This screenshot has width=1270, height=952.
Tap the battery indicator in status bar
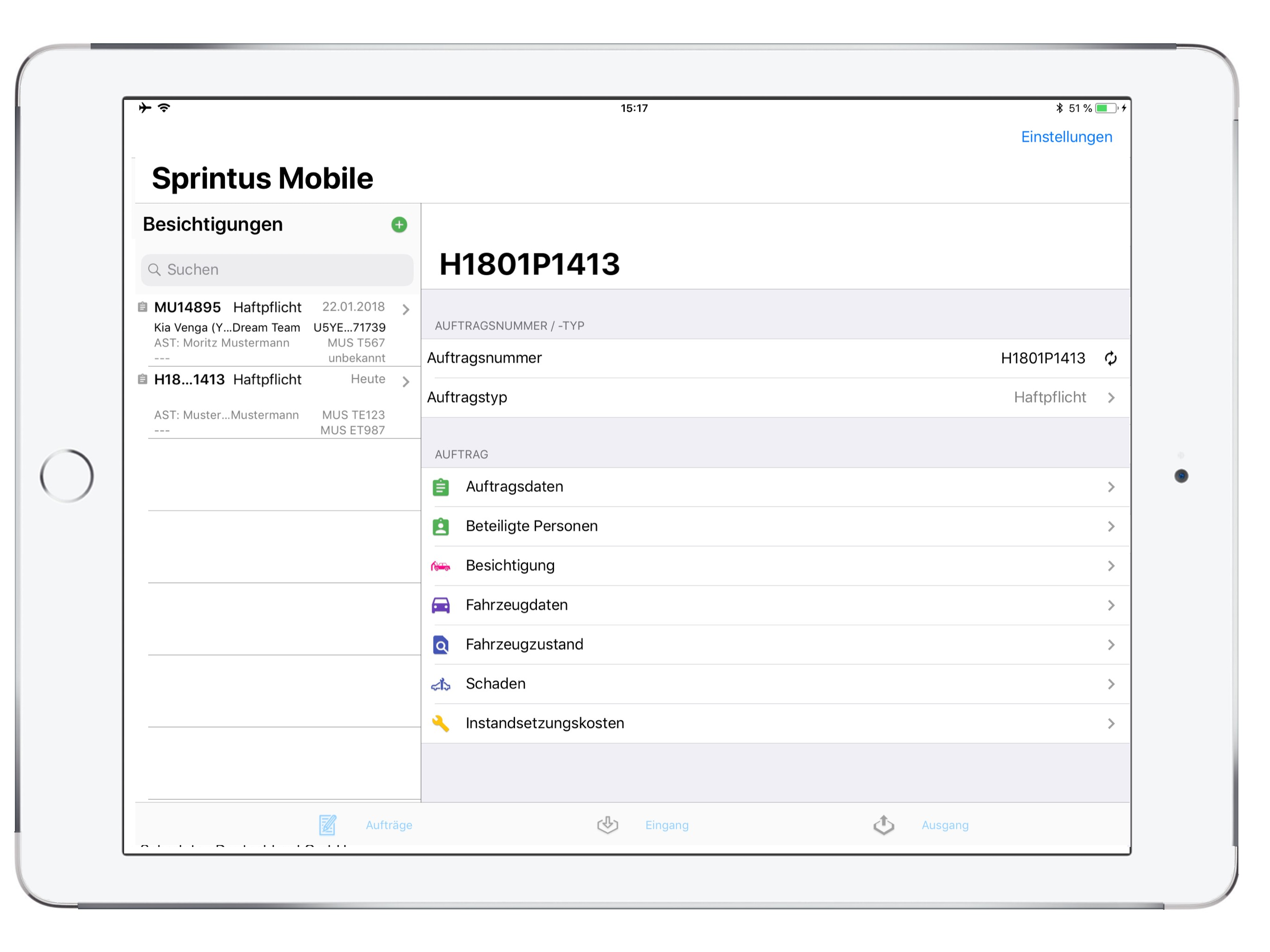[1106, 108]
